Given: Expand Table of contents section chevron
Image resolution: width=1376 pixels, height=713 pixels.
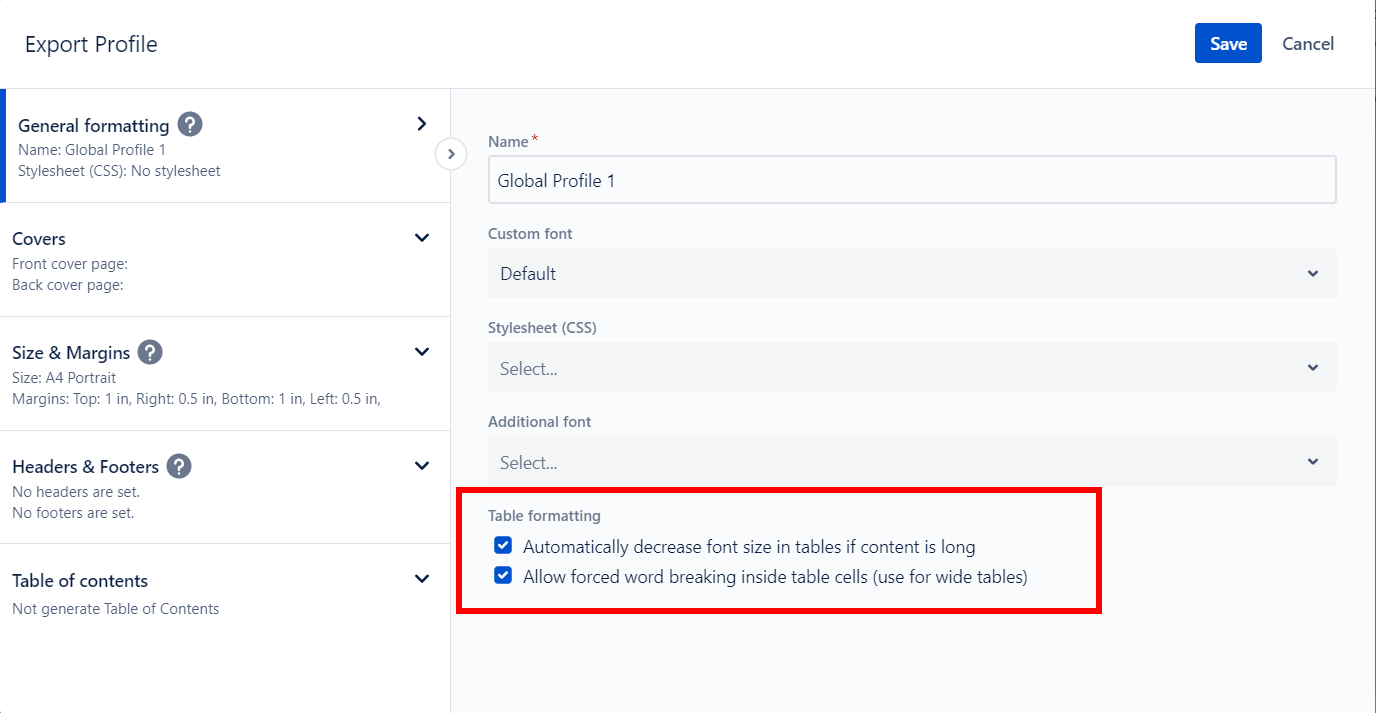Looking at the screenshot, I should point(422,579).
